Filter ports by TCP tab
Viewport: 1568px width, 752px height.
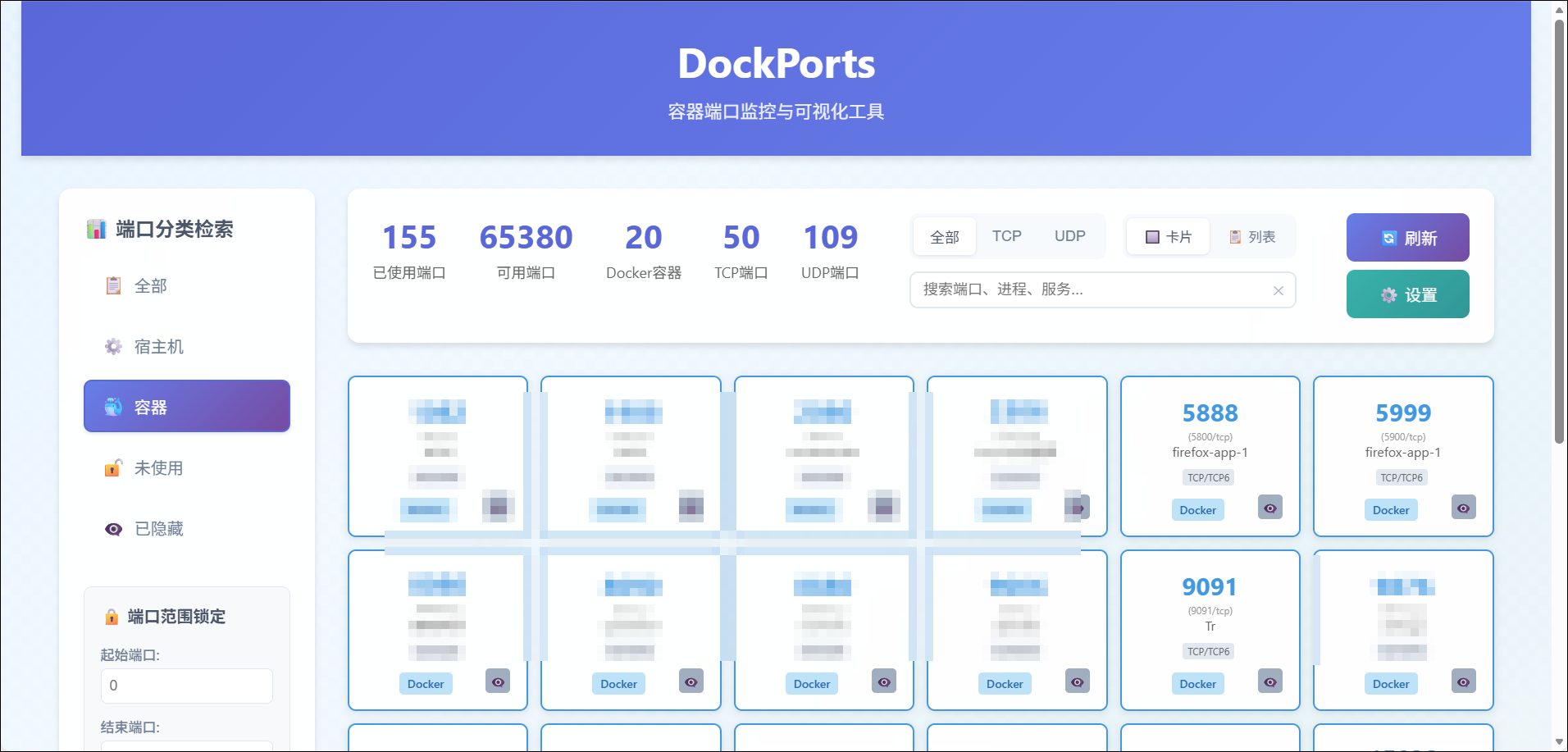pos(1006,236)
